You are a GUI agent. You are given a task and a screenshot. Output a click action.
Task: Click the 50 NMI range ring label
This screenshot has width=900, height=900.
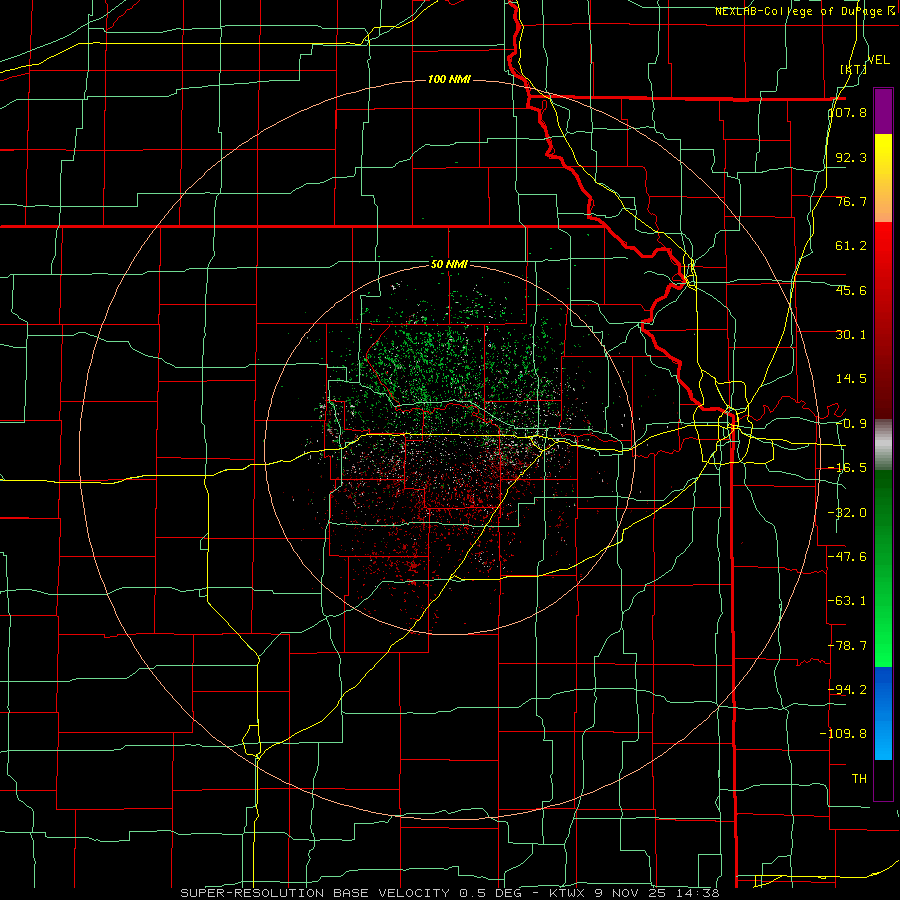click(449, 265)
